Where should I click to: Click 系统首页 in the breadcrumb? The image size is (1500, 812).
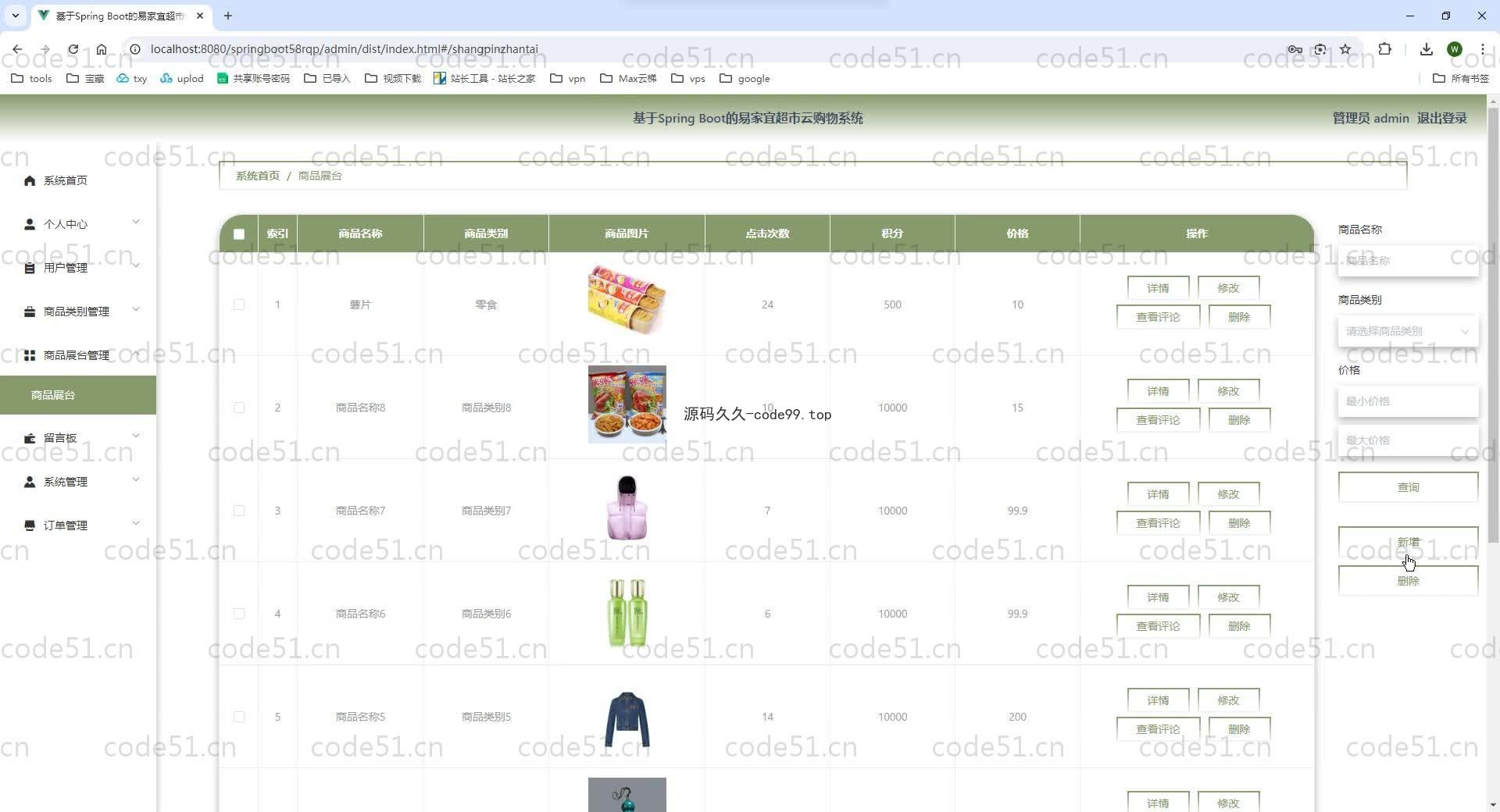click(x=257, y=176)
